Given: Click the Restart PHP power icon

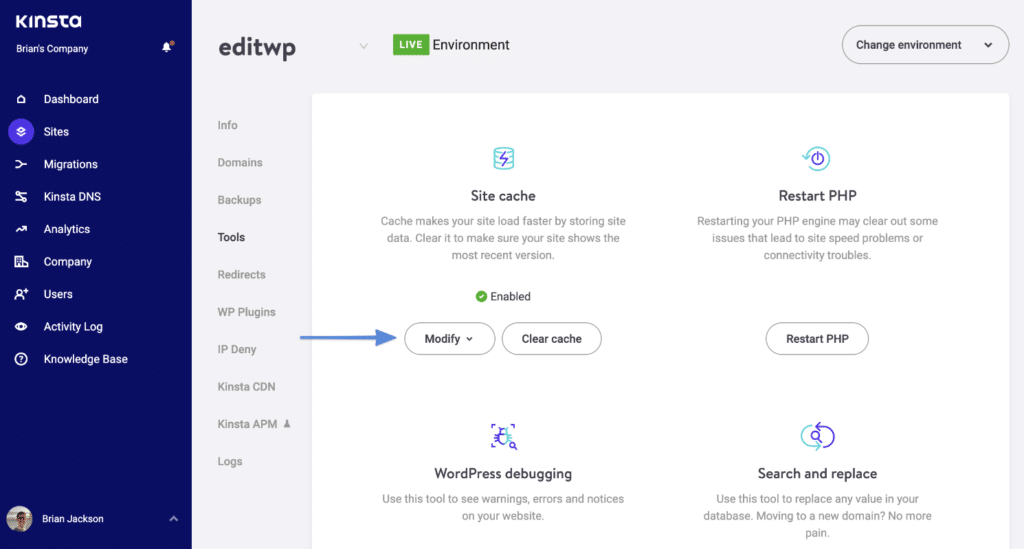Looking at the screenshot, I should click(x=816, y=158).
